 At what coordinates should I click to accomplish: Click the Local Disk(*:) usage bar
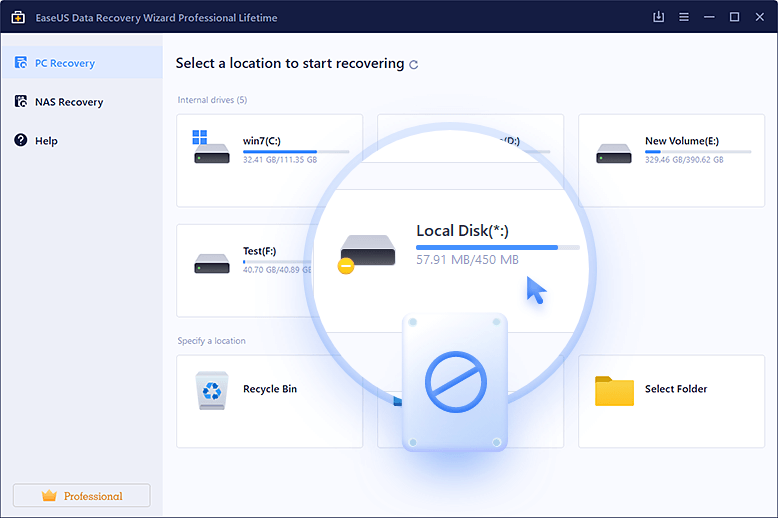point(497,247)
